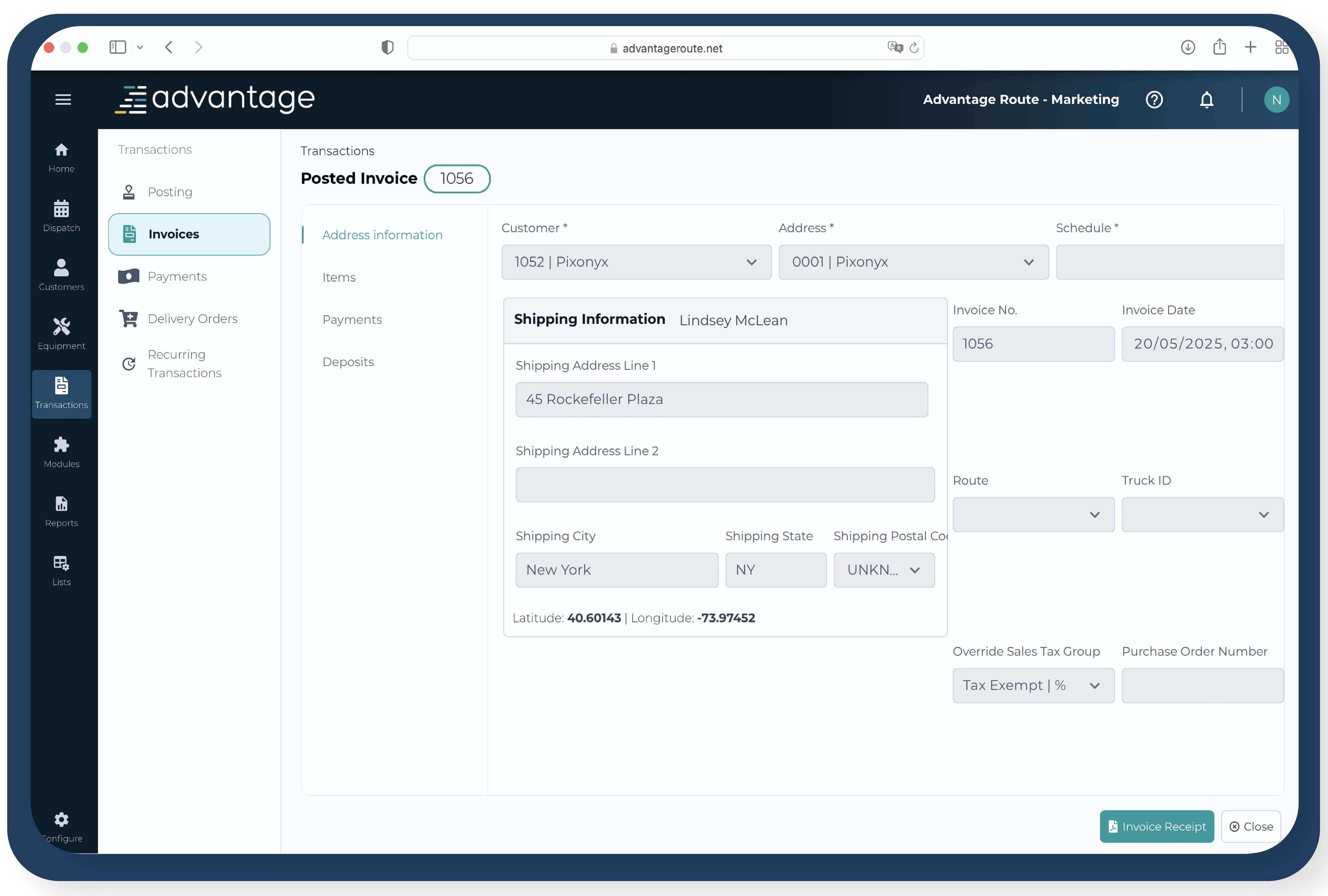The image size is (1328, 896).
Task: Click Shipping Address Line 2 field
Action: point(724,485)
